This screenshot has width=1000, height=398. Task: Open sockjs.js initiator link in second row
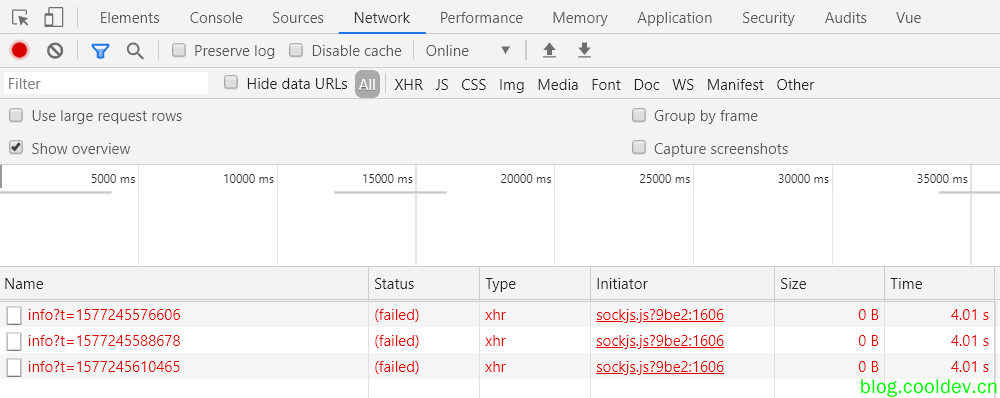click(660, 341)
